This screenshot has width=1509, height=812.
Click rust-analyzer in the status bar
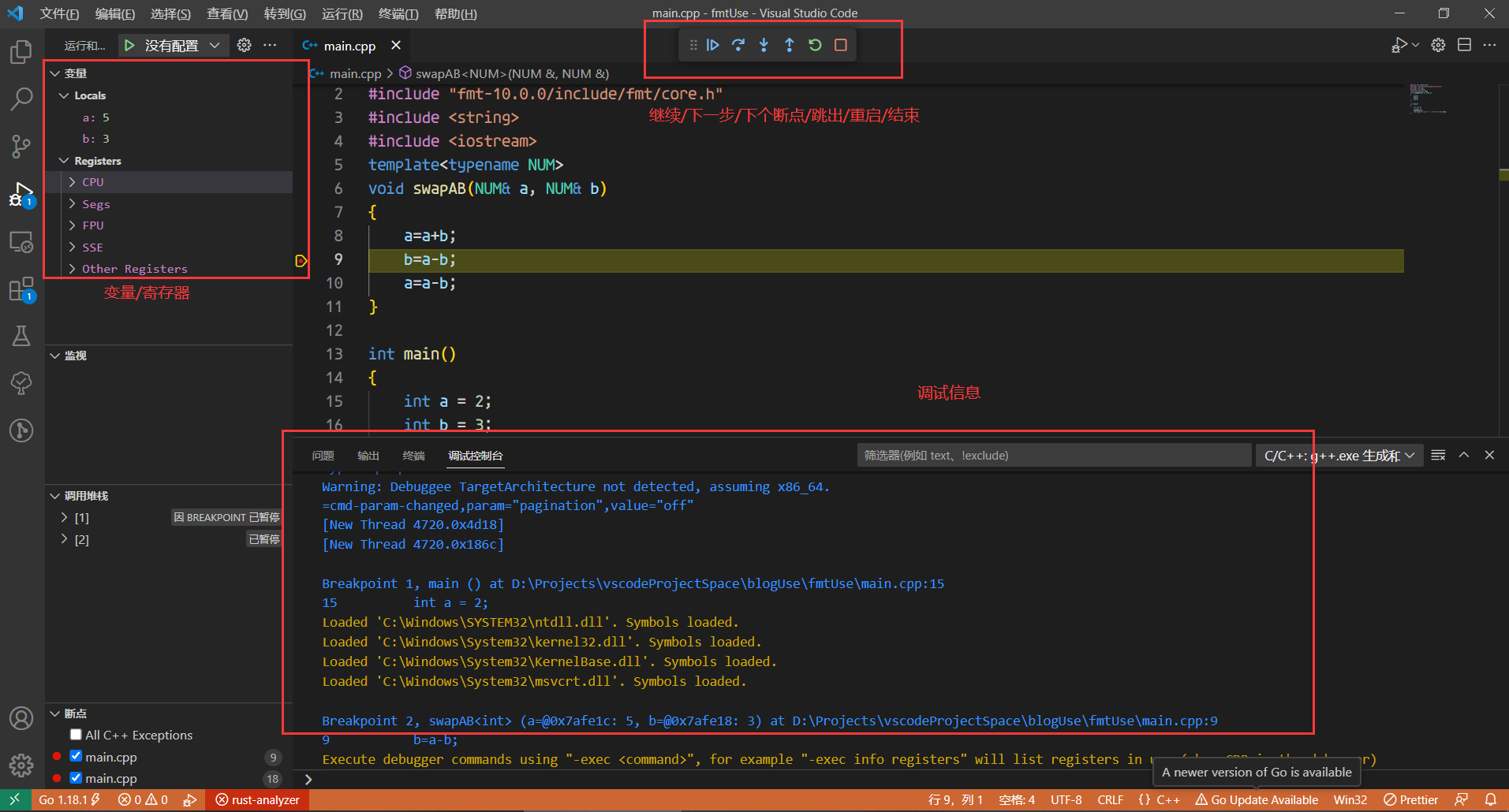[258, 799]
